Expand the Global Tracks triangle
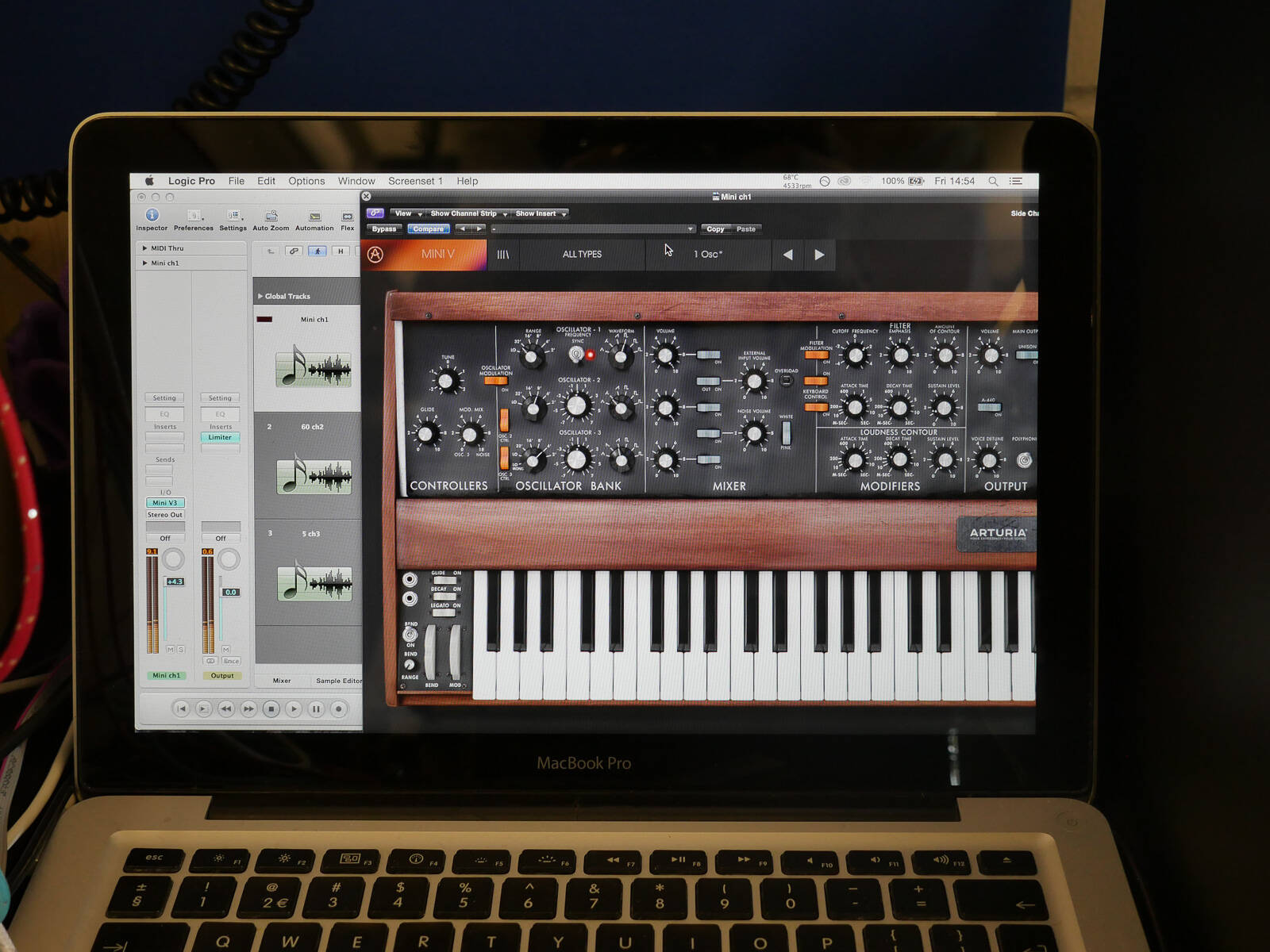The image size is (1270, 952). pos(260,296)
